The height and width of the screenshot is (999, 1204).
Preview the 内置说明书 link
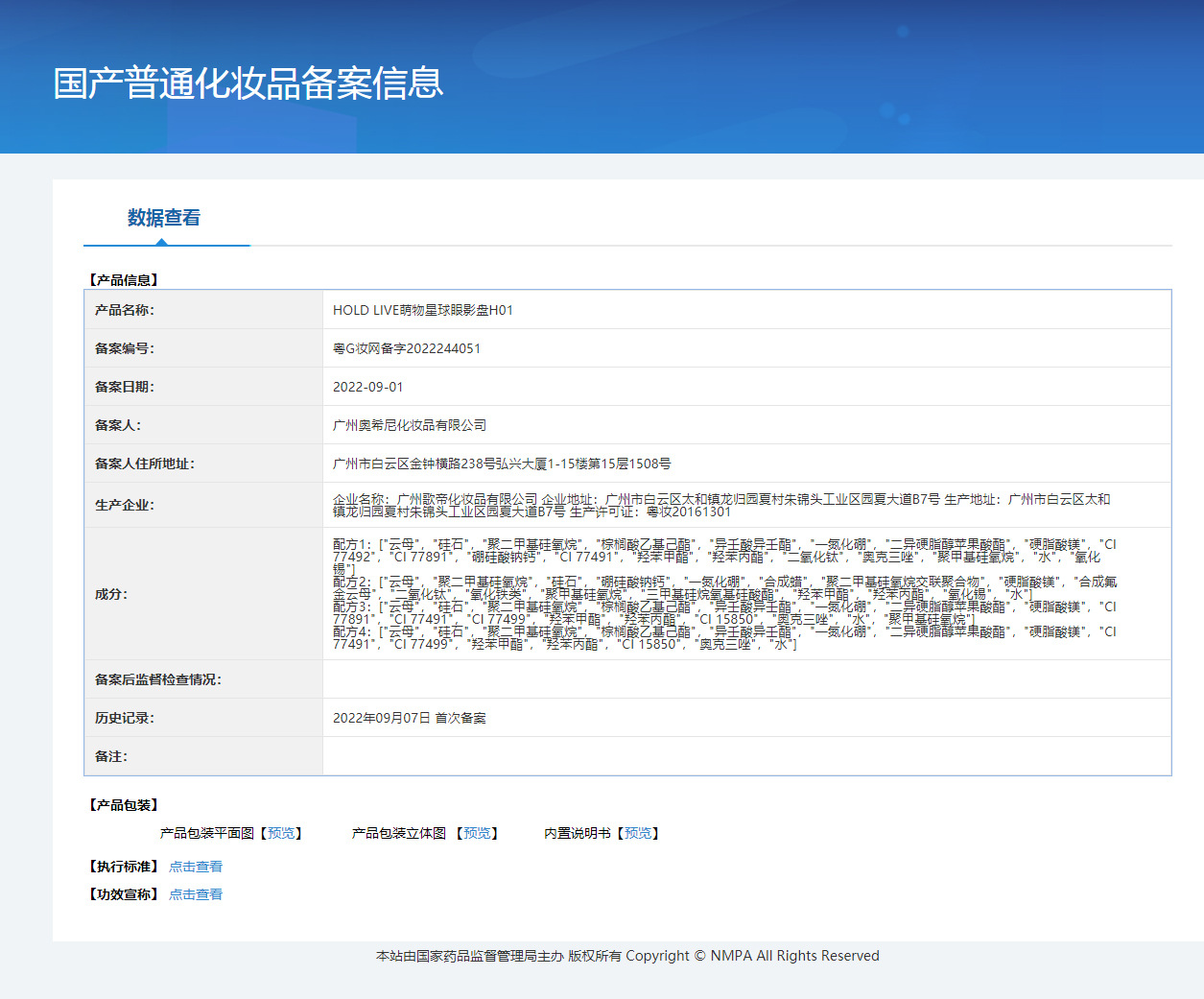click(638, 833)
